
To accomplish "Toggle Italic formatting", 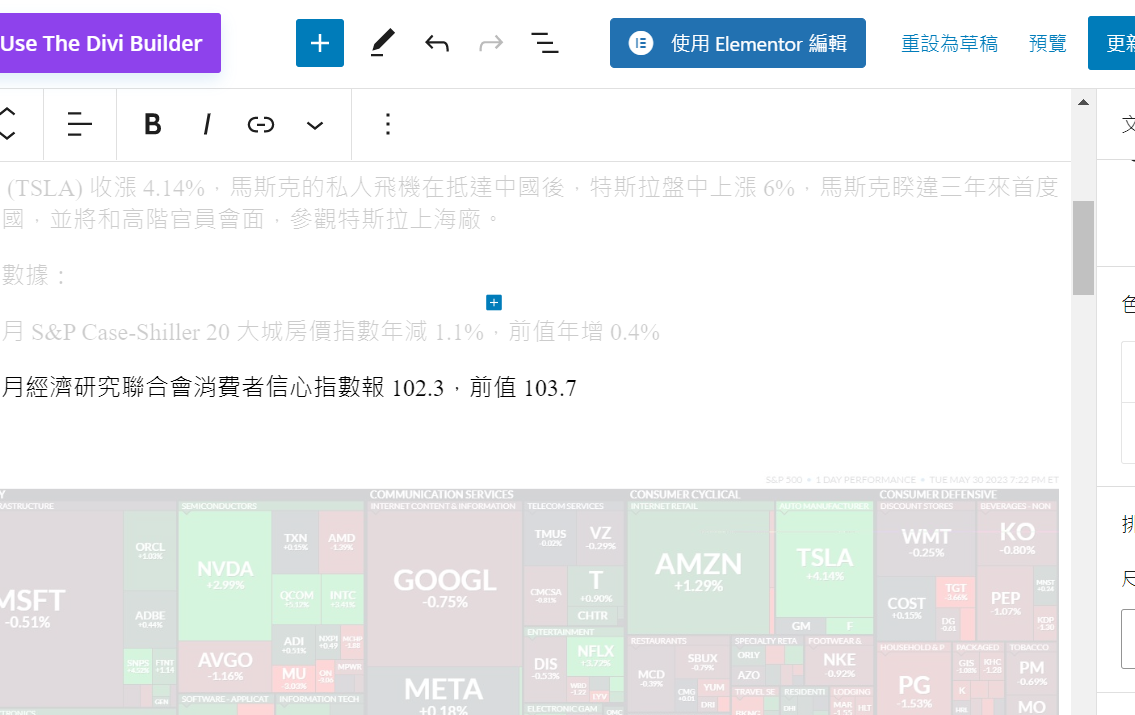I will [x=207, y=124].
